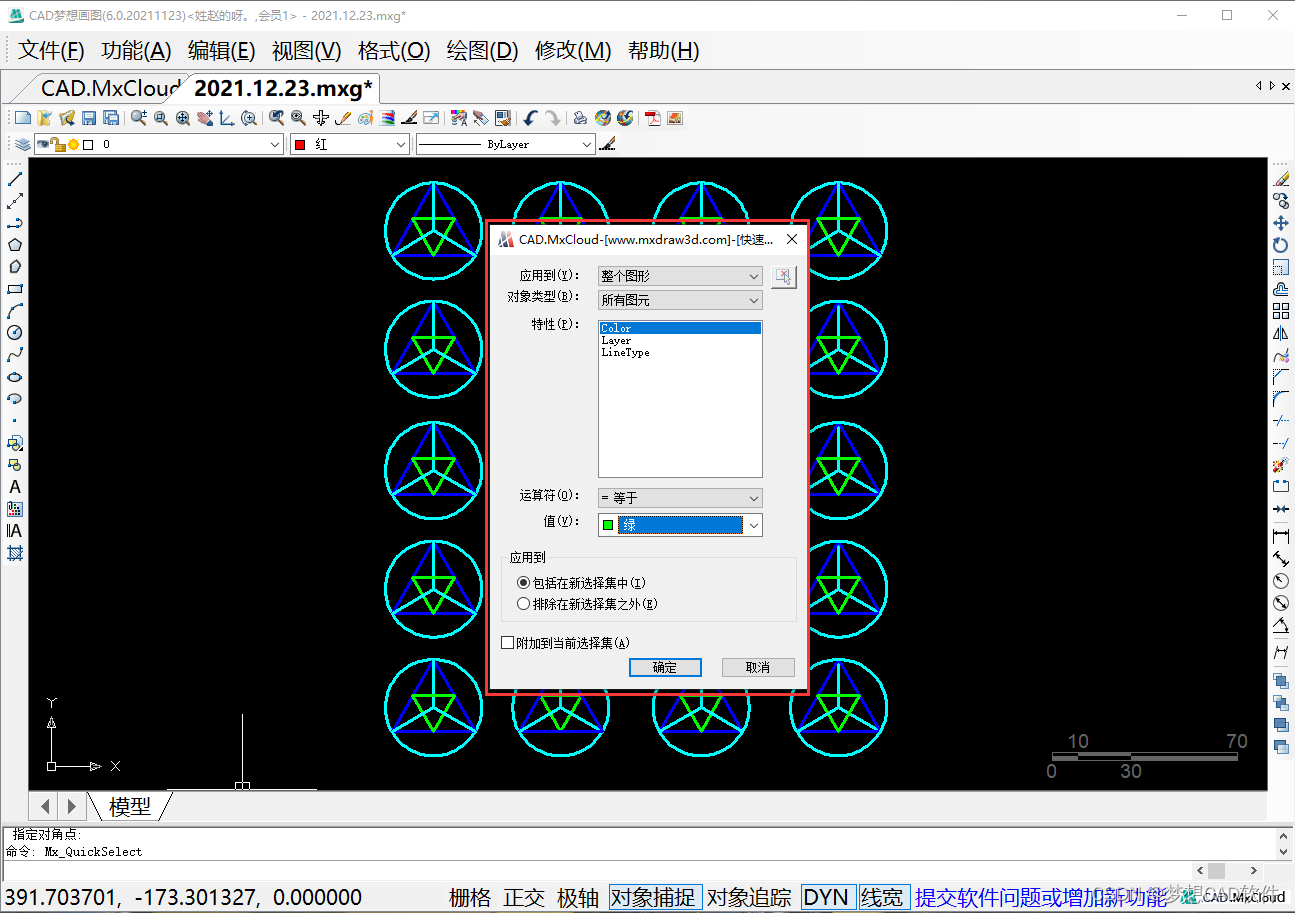
Task: Select the Array grid tool in right toolbar
Action: [x=1281, y=311]
